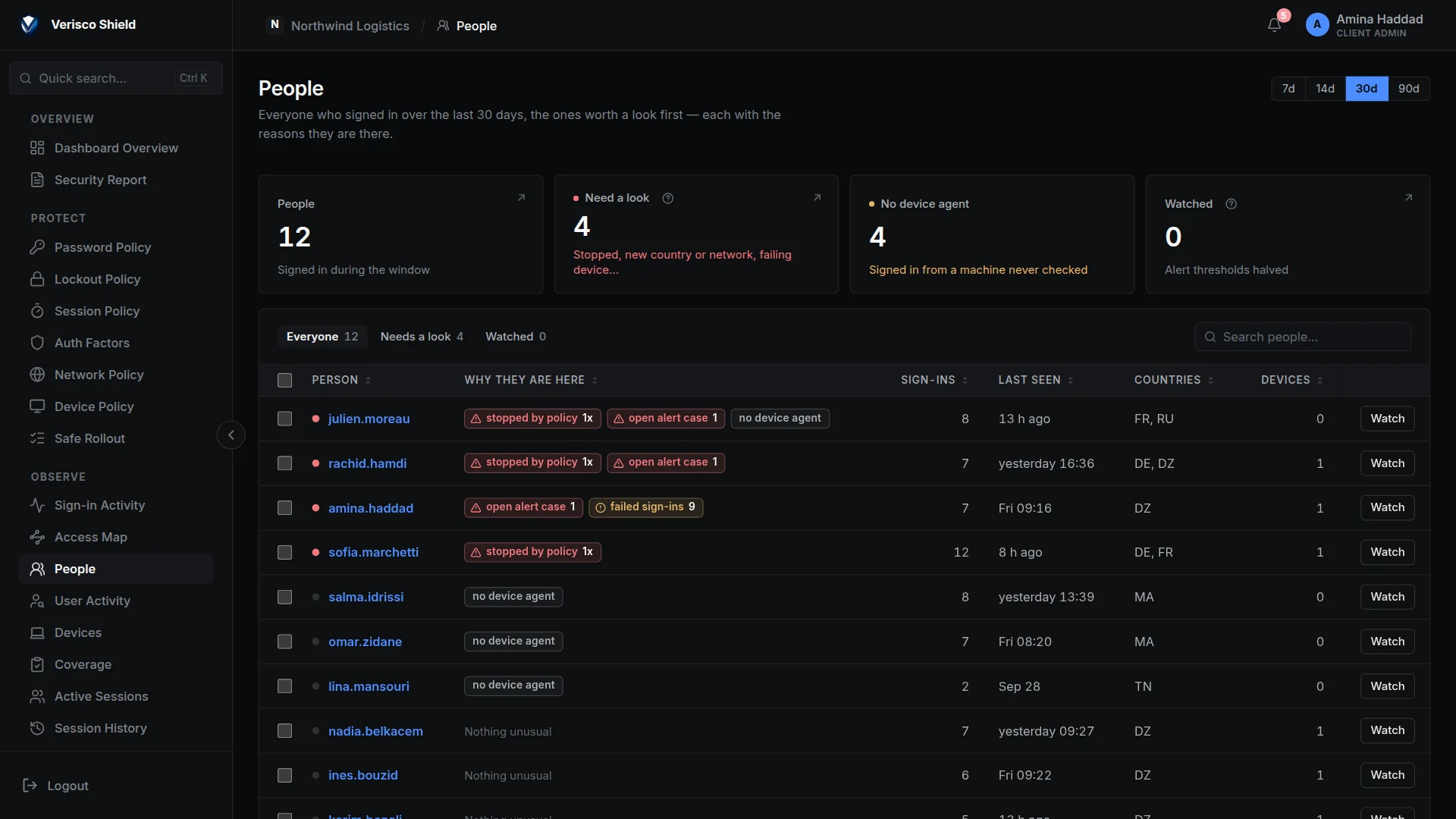Open omar.zidane profile link
Viewport: 1456px width, 819px height.
coord(365,642)
